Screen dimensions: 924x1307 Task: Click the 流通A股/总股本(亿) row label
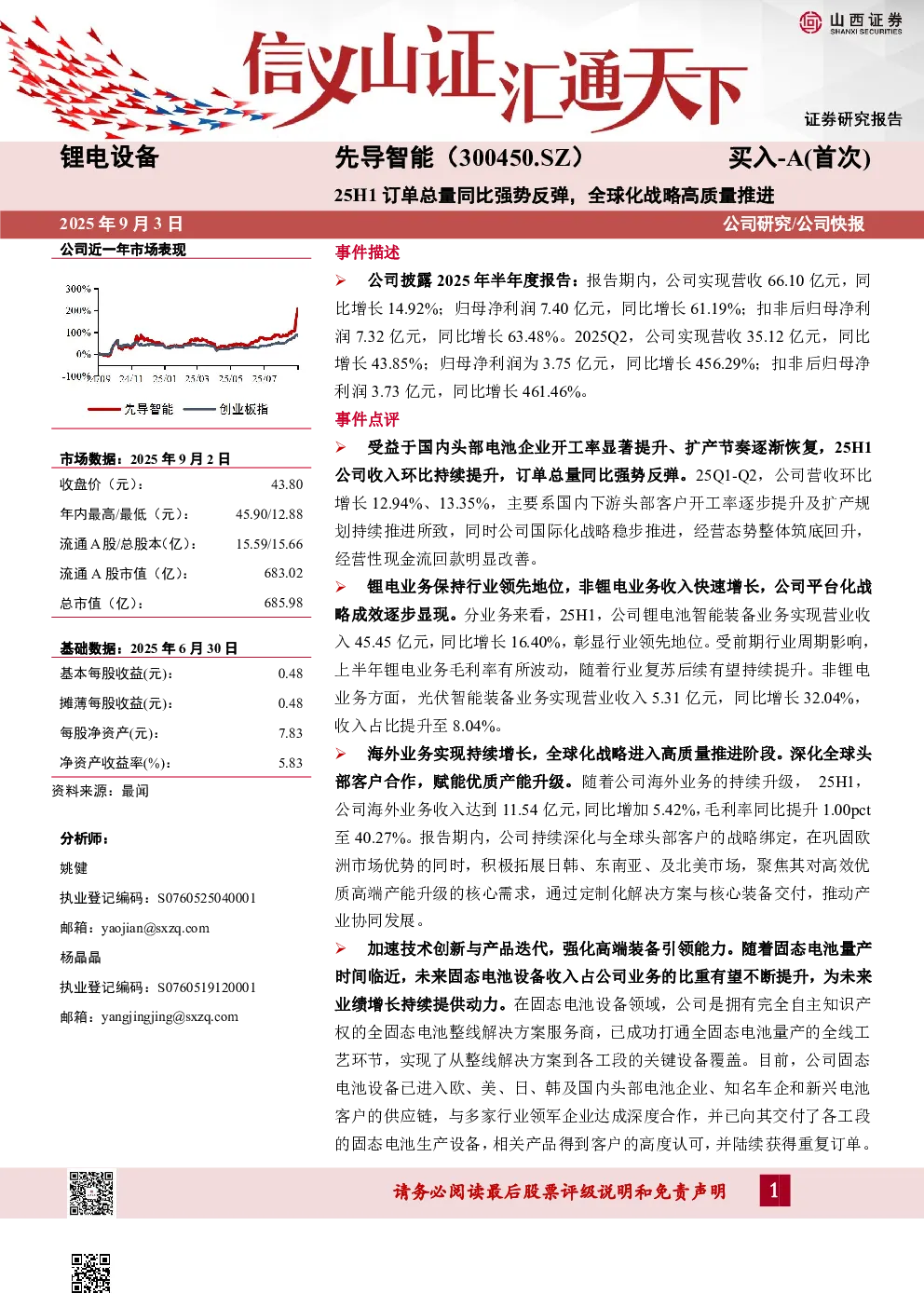128,544
